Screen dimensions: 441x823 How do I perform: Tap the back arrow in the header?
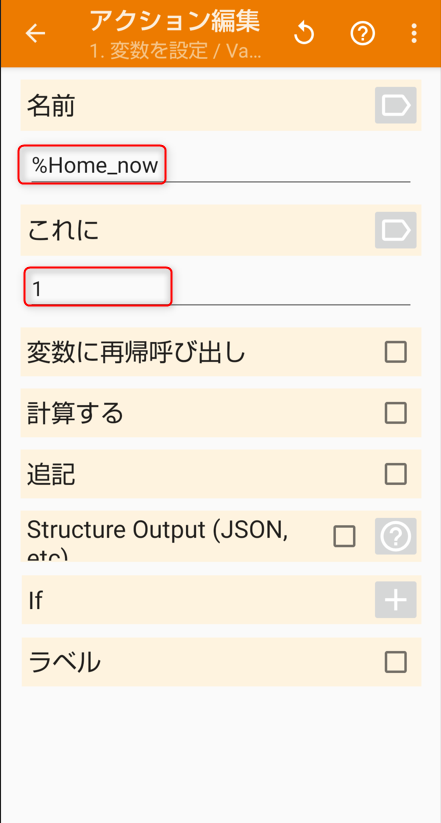point(36,34)
